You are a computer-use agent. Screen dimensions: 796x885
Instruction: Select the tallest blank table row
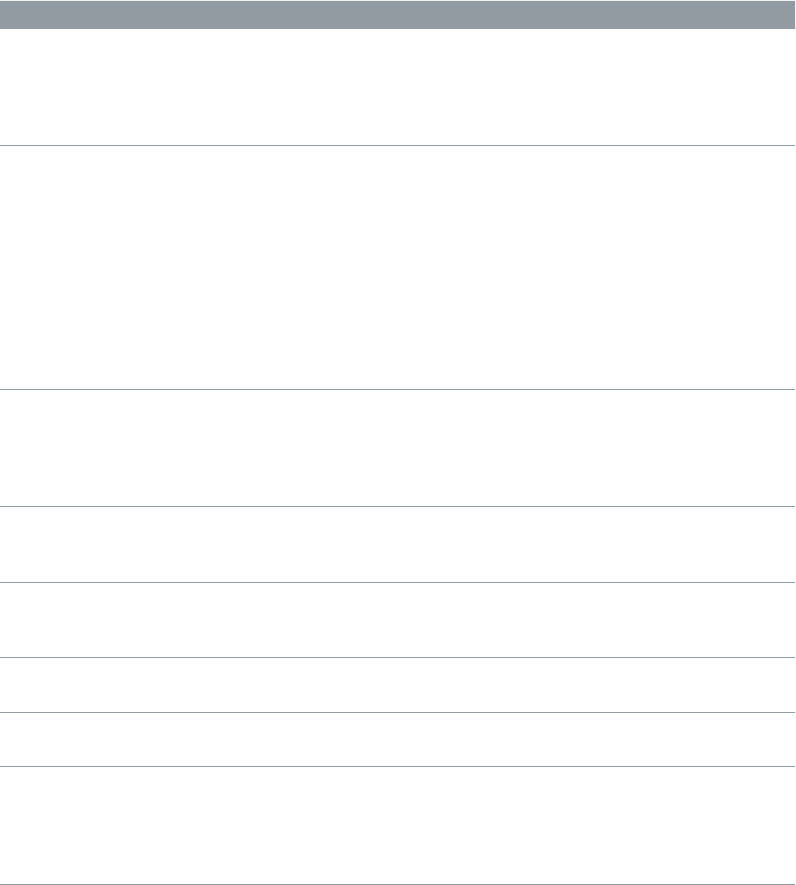(397, 268)
